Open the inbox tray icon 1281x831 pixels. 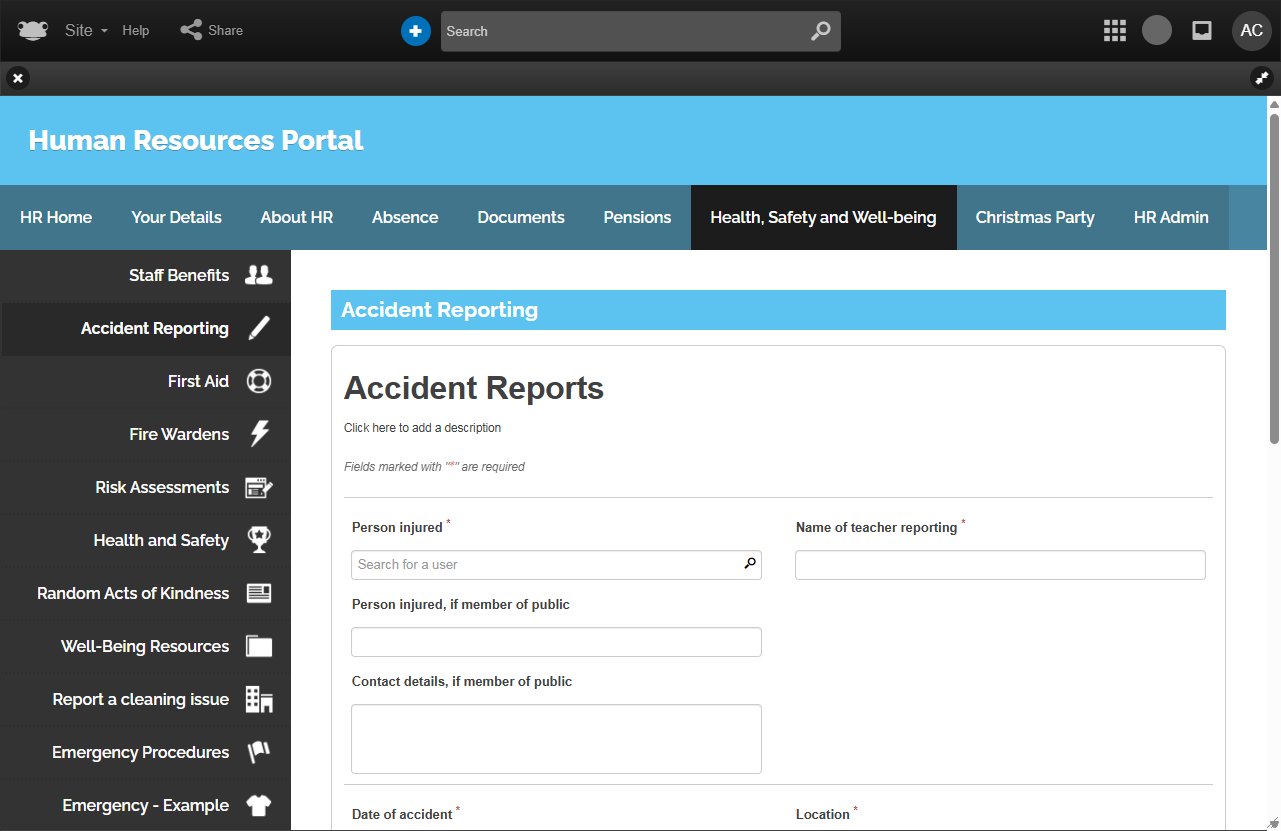click(1202, 31)
